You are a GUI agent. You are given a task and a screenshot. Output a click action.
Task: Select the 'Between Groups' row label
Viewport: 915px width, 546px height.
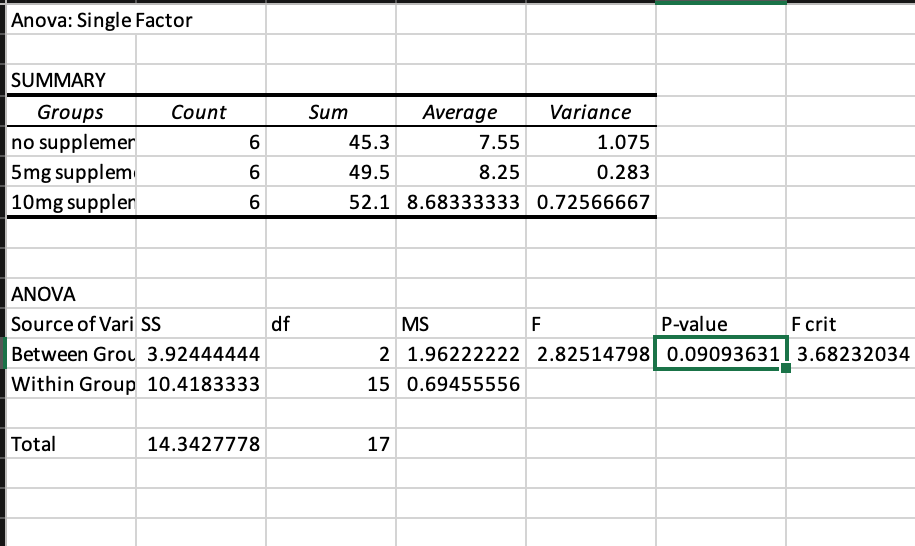(71, 354)
